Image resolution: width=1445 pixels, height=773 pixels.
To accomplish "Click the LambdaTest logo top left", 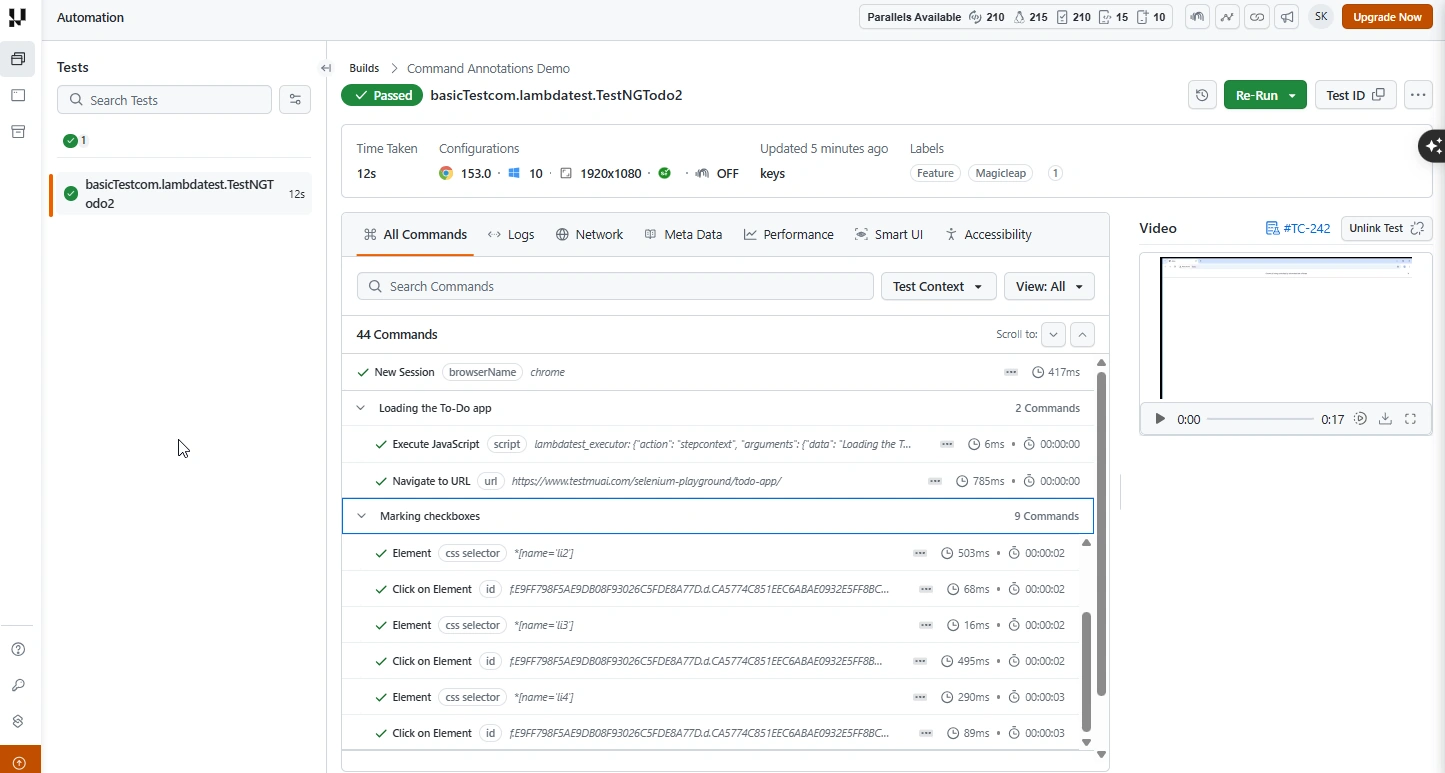I will [x=17, y=17].
